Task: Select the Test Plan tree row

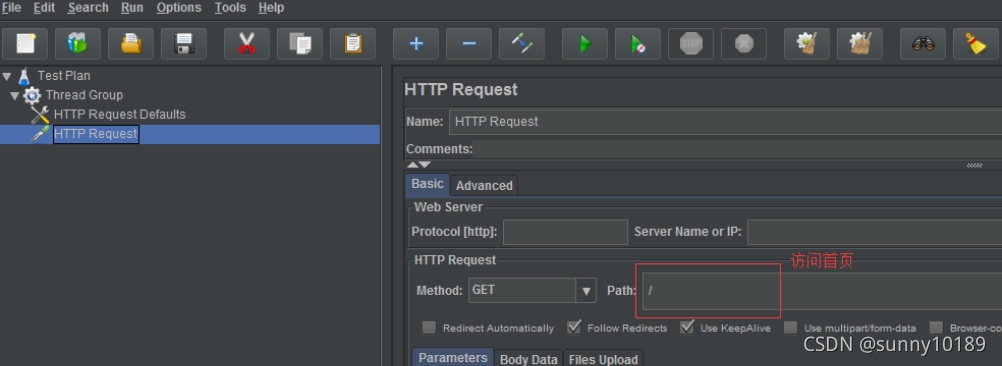Action: pos(64,76)
